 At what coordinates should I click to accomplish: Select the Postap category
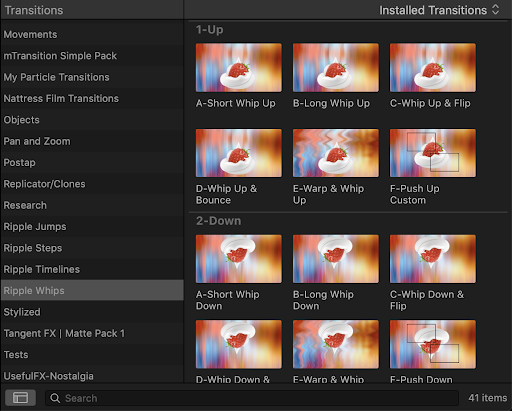92,162
